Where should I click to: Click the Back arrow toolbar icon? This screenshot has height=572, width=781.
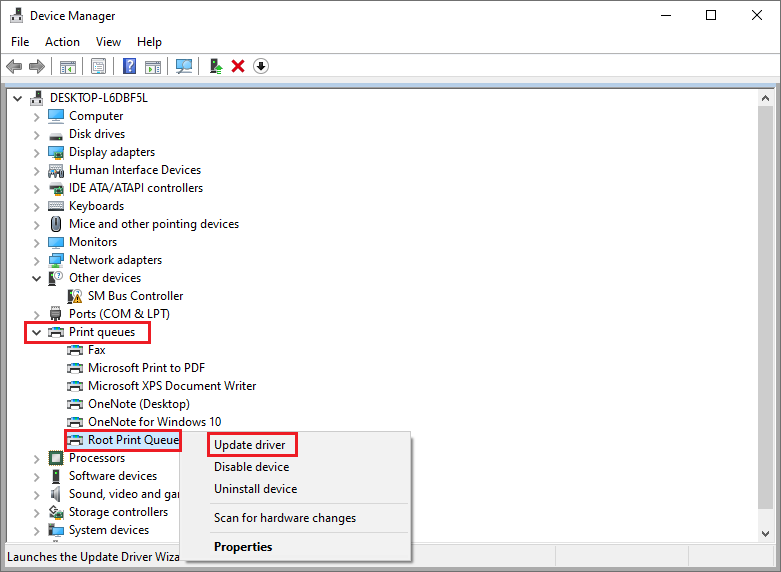(14, 66)
